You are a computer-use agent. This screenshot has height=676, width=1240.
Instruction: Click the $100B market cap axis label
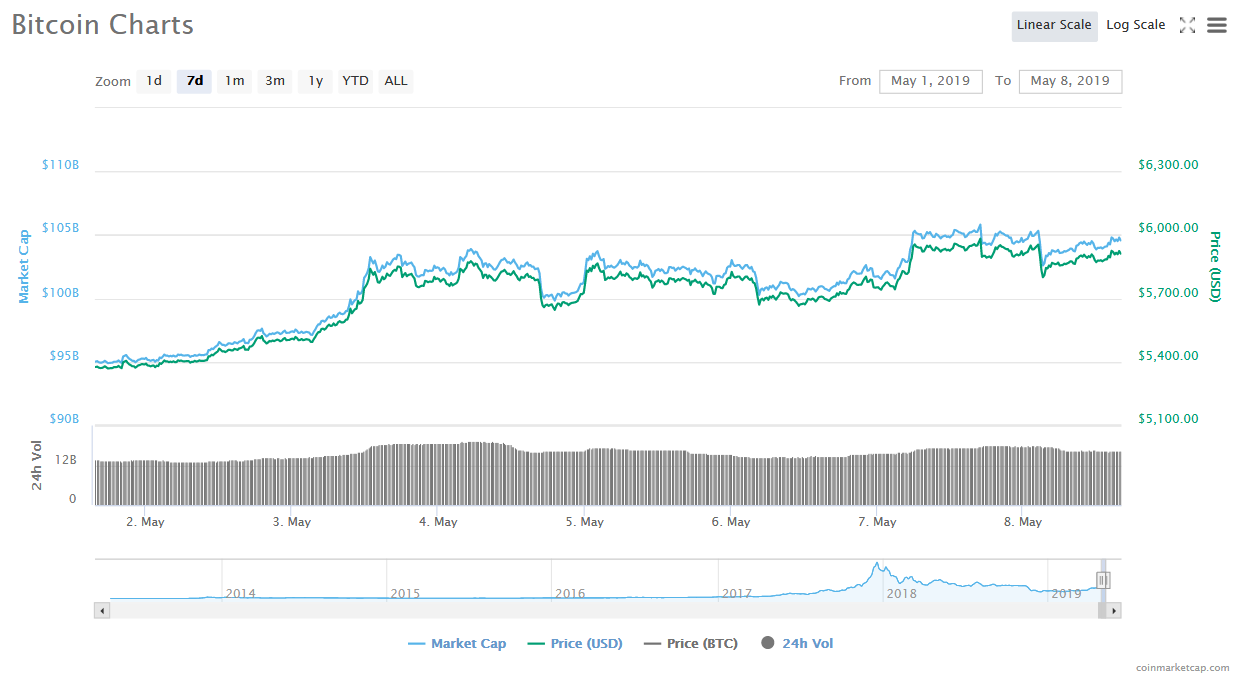pyautogui.click(x=60, y=293)
